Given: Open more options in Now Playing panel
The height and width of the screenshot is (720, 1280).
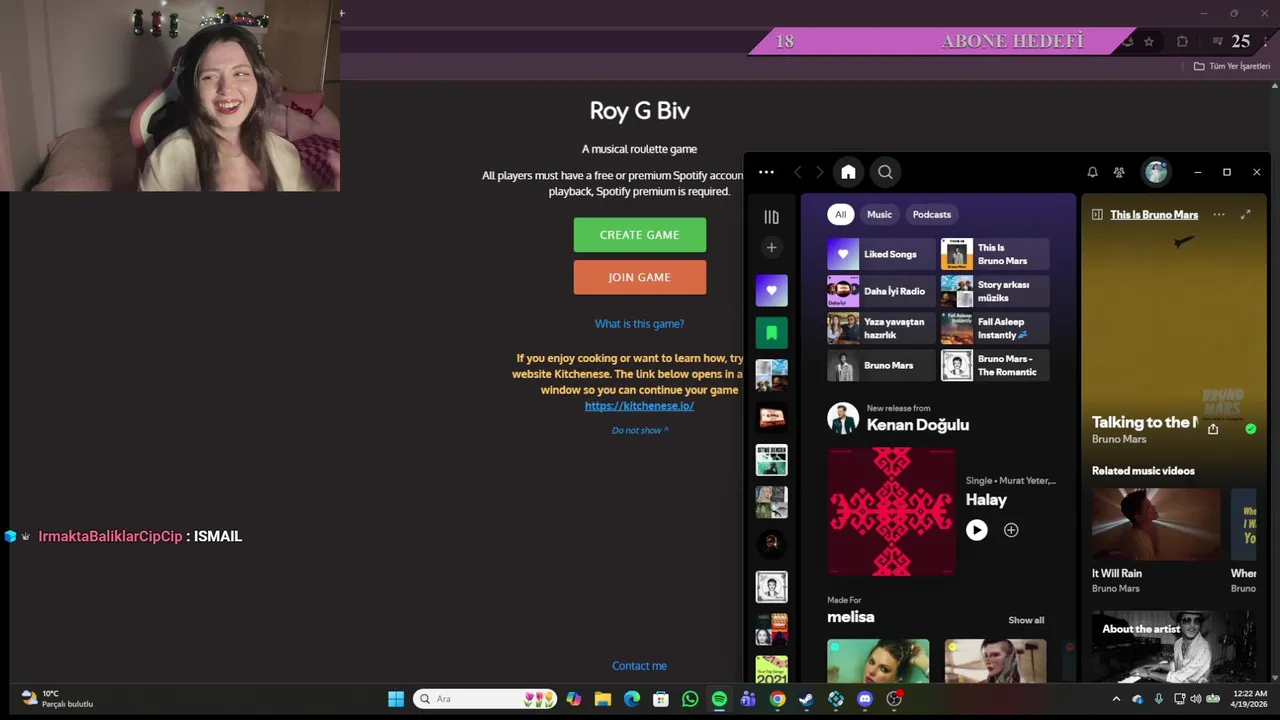Looking at the screenshot, I should [x=1218, y=214].
